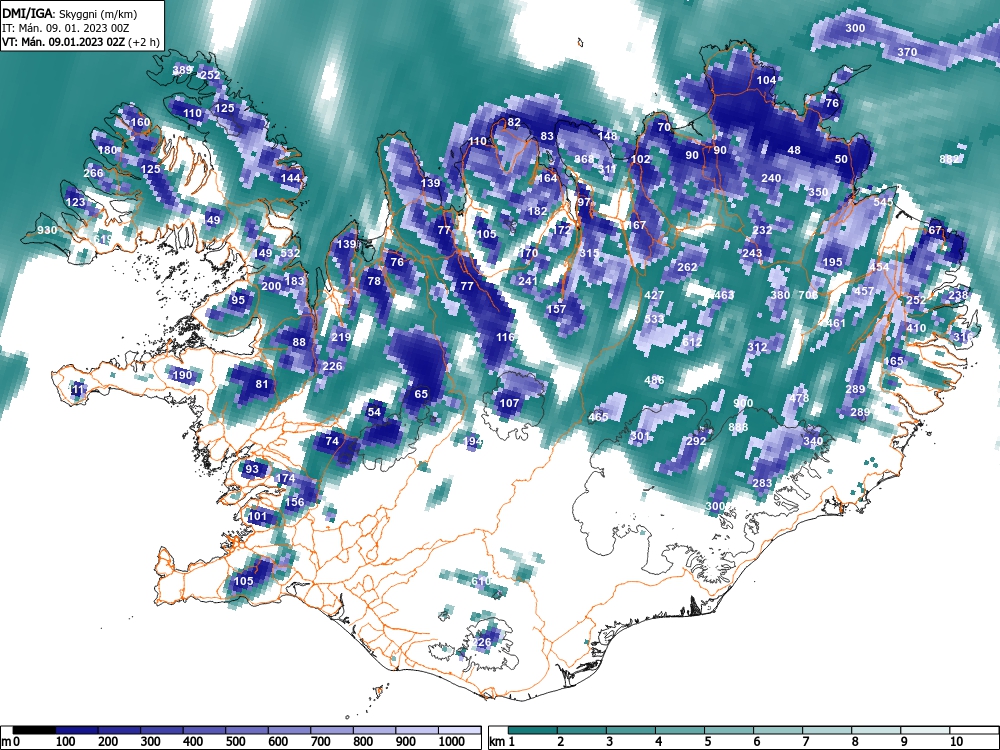The image size is (1000, 750).
Task: Select the 50 visibility value on the map
Action: pyautogui.click(x=842, y=159)
